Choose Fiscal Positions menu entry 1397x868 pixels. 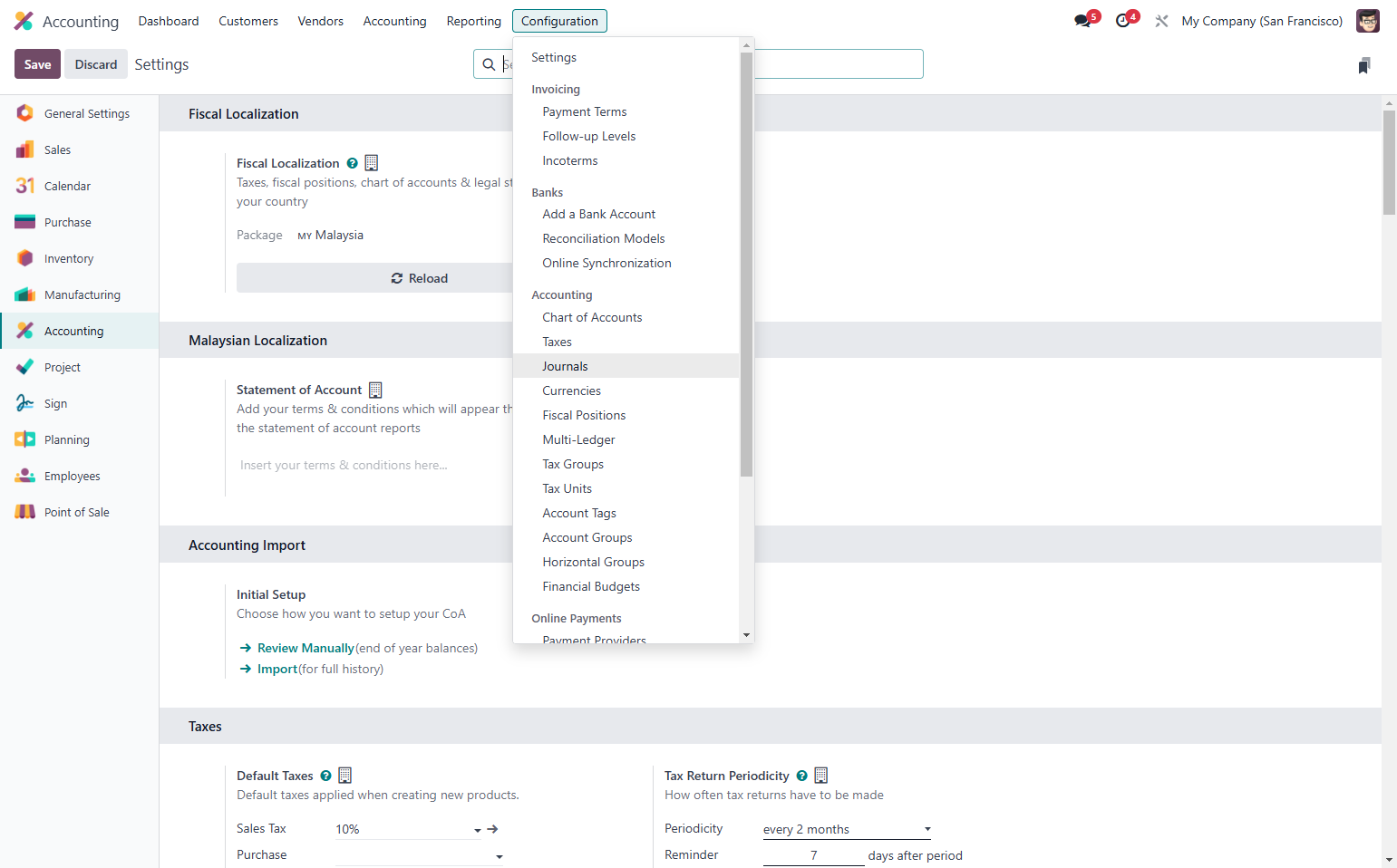[626, 415]
